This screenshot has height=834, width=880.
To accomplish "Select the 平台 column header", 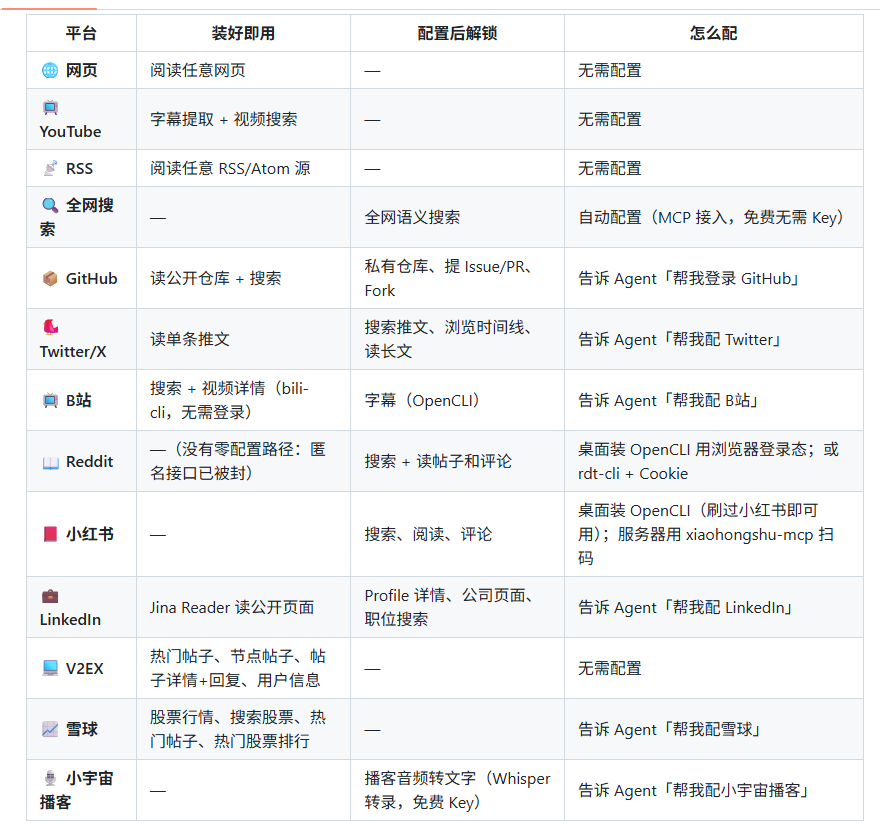I will (x=81, y=33).
